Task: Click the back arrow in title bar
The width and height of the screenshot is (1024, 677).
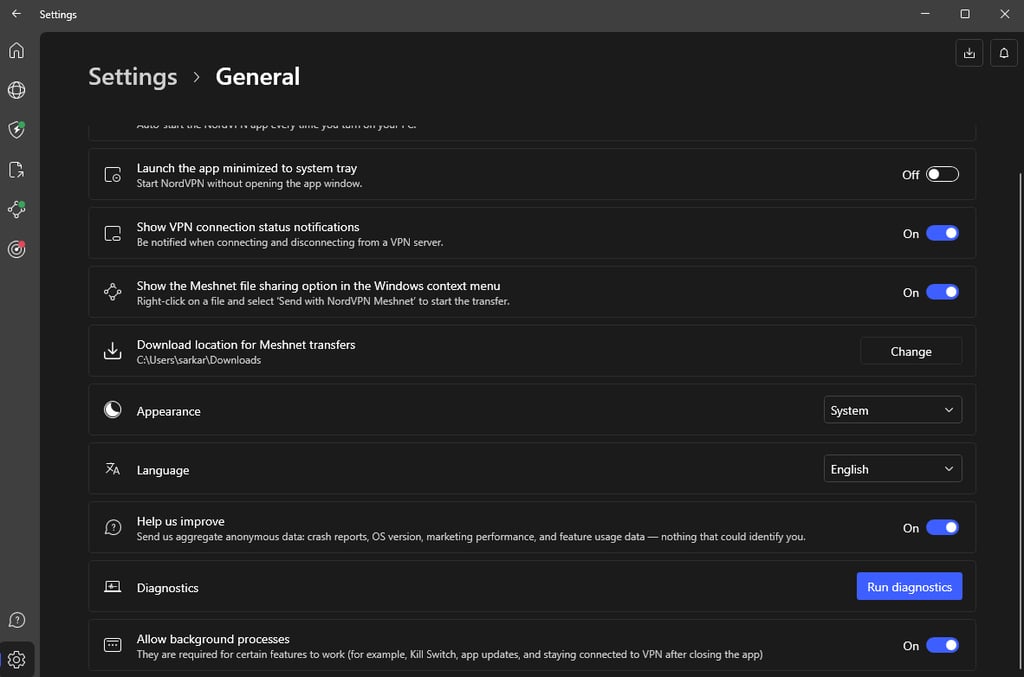Action: coord(16,14)
